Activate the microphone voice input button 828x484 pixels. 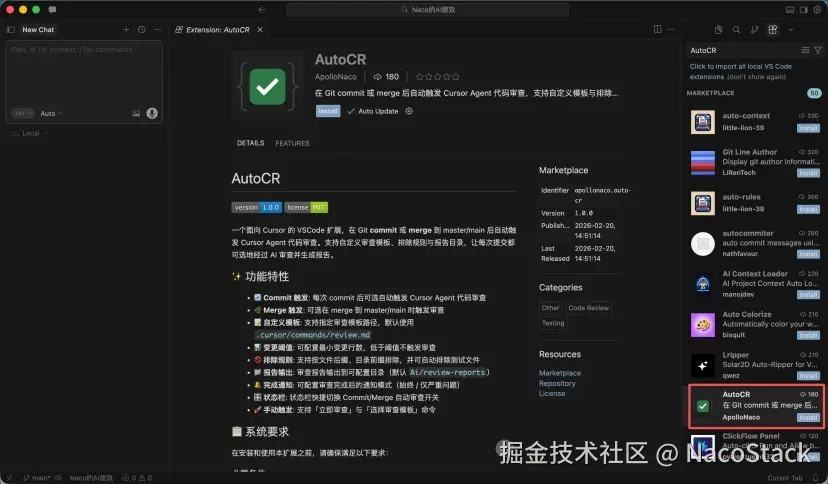(x=152, y=113)
